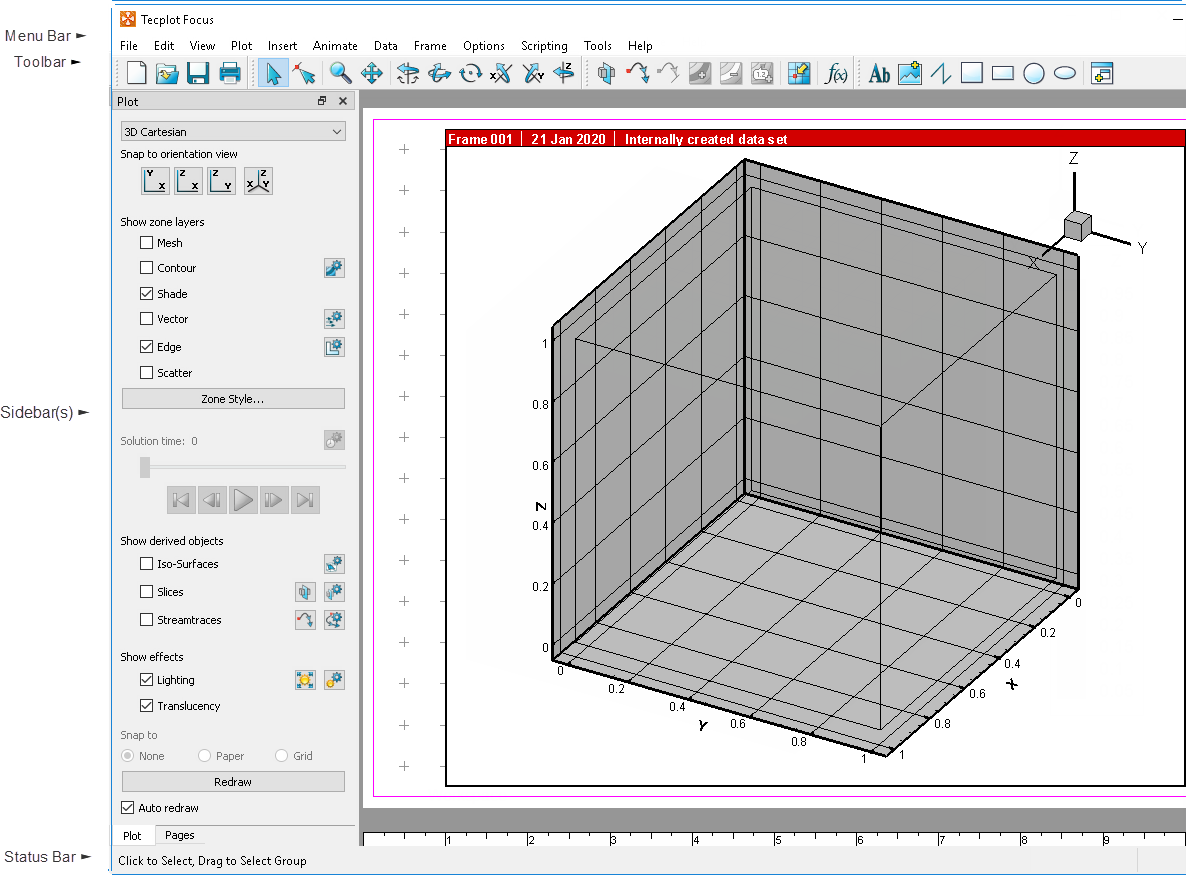The width and height of the screenshot is (1186, 875).
Task: Uncheck the Edge zone layer
Action: 147,347
